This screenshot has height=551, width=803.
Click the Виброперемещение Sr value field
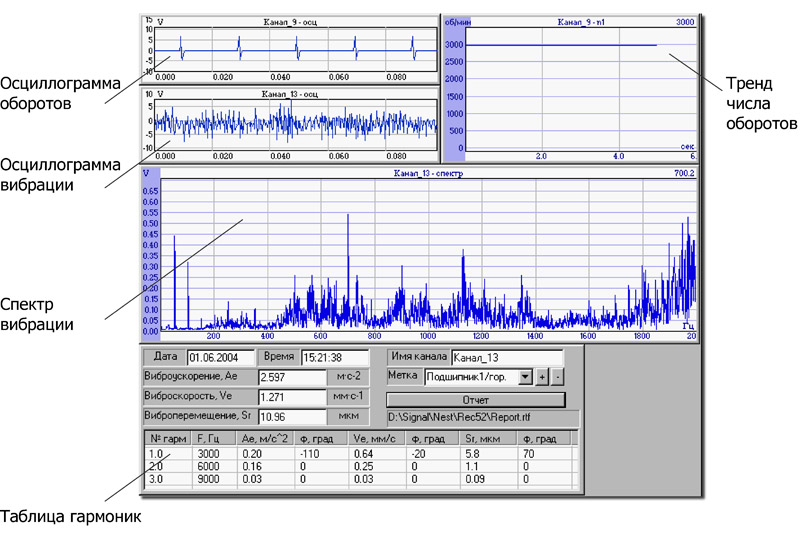[x=292, y=416]
